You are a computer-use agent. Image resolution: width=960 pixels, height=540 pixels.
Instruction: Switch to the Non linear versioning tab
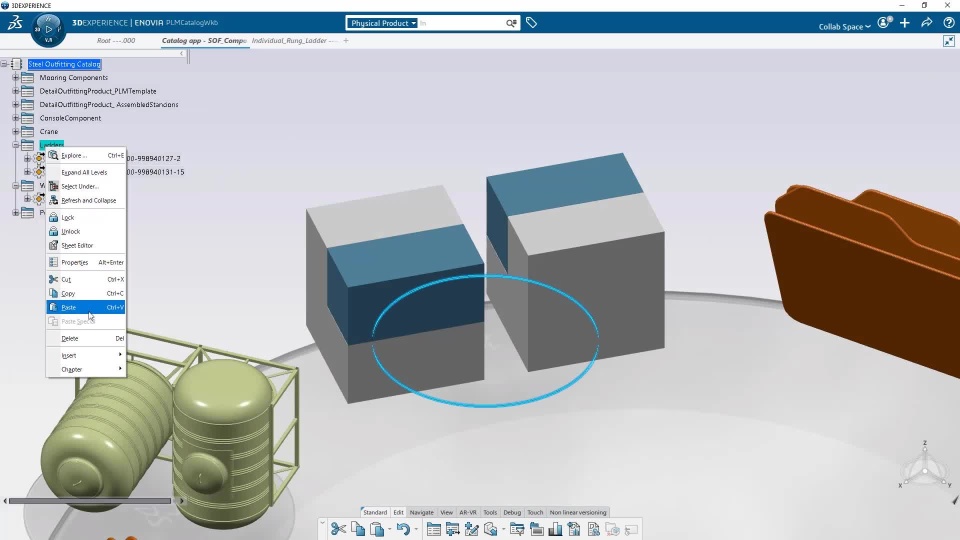(x=578, y=512)
